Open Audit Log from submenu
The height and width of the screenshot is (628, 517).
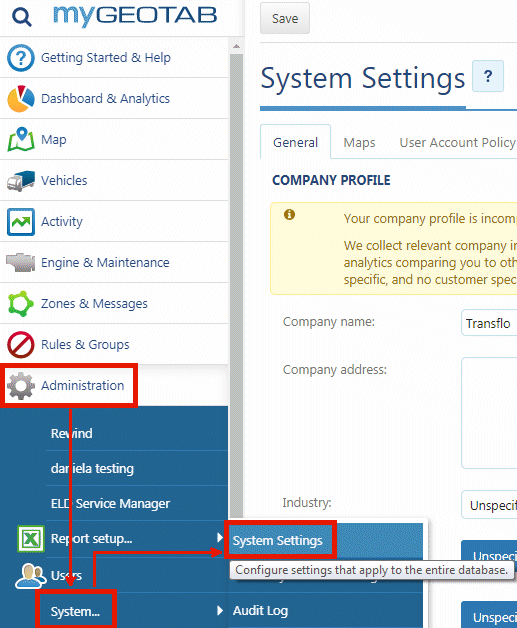[x=260, y=611]
